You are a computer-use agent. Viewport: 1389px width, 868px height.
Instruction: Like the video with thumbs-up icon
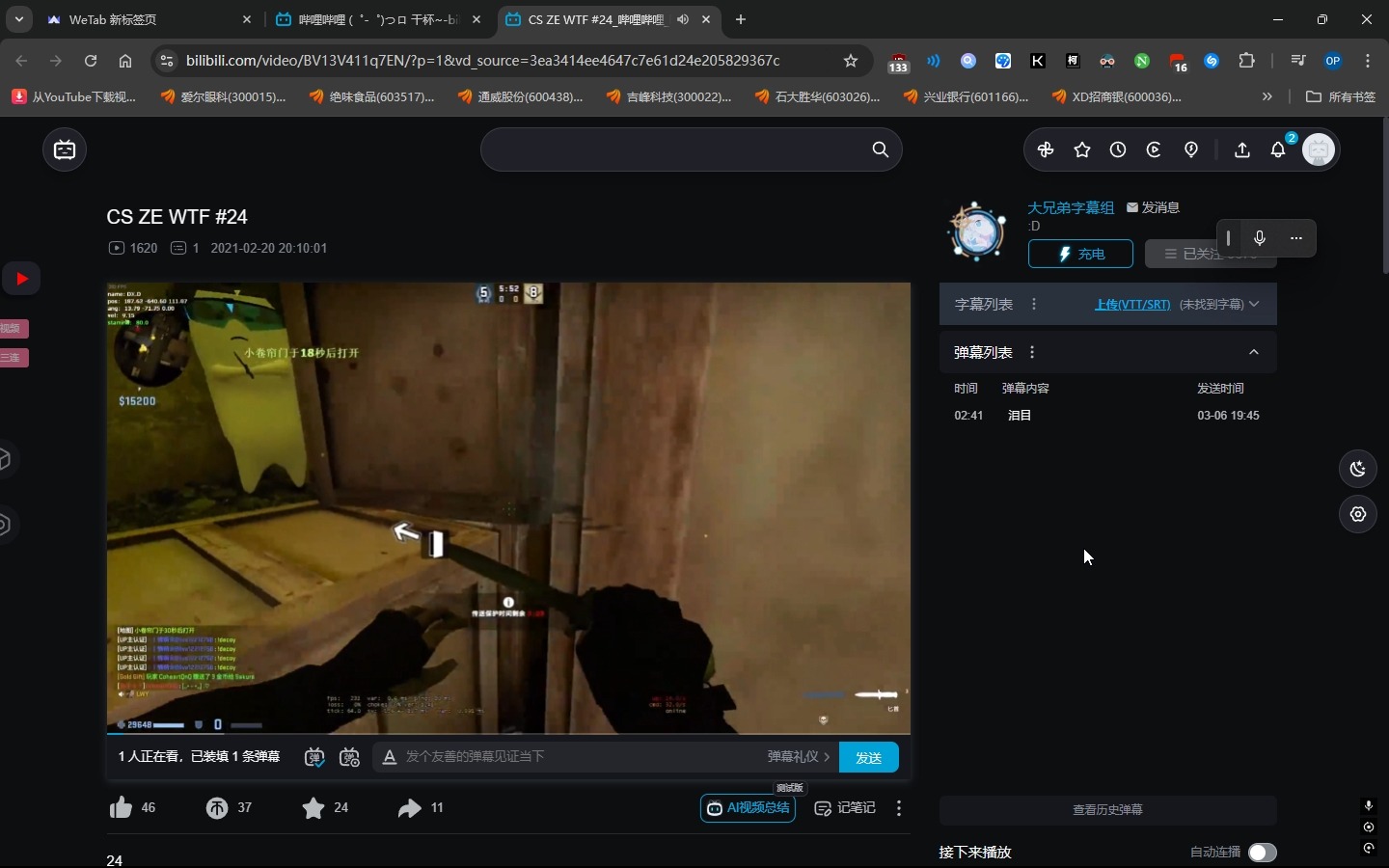(121, 807)
